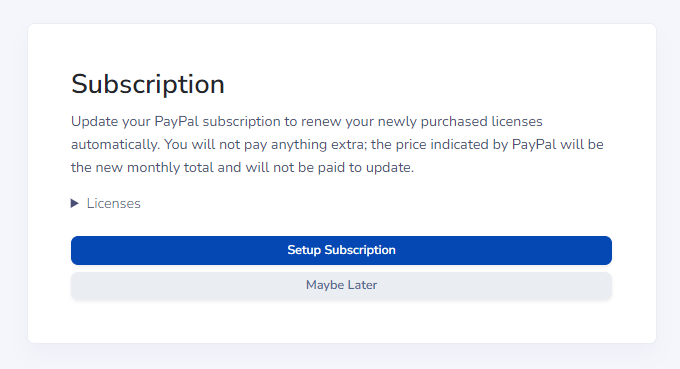Viewport: 680px width, 369px height.
Task: Start PayPal setup with blue button
Action: tap(341, 250)
